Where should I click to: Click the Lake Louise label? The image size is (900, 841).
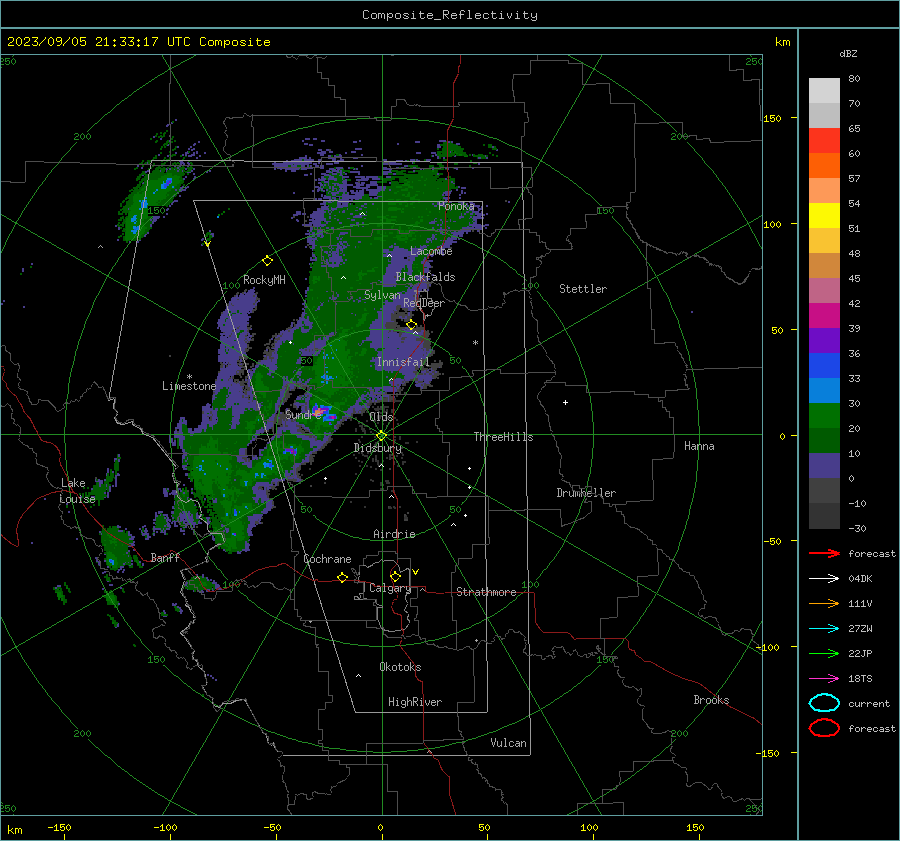[77, 491]
